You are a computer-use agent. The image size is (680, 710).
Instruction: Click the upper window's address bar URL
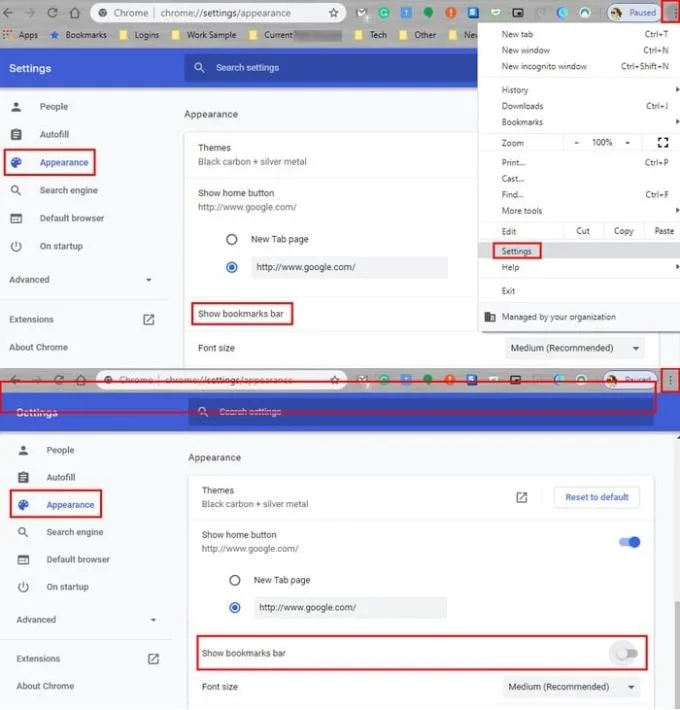coord(225,13)
